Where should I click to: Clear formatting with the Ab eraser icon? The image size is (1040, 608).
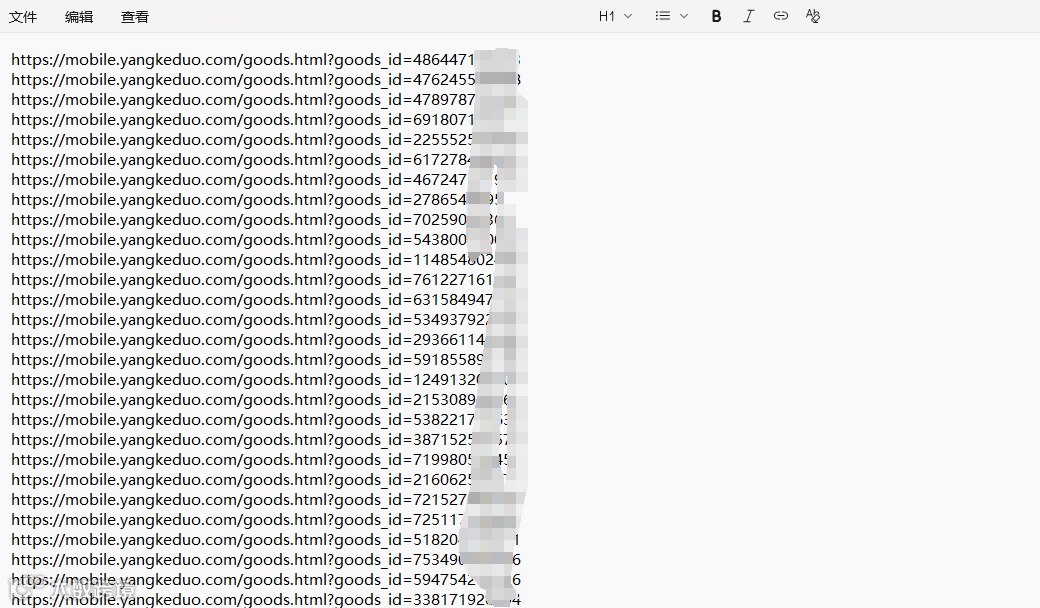[x=812, y=16]
